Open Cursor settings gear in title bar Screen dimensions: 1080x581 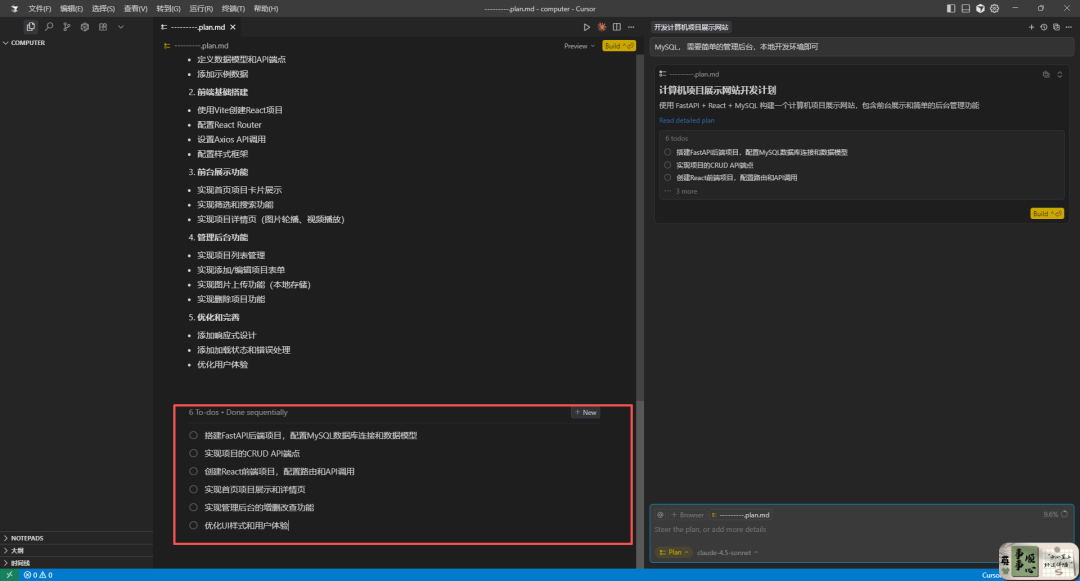pyautogui.click(x=995, y=8)
